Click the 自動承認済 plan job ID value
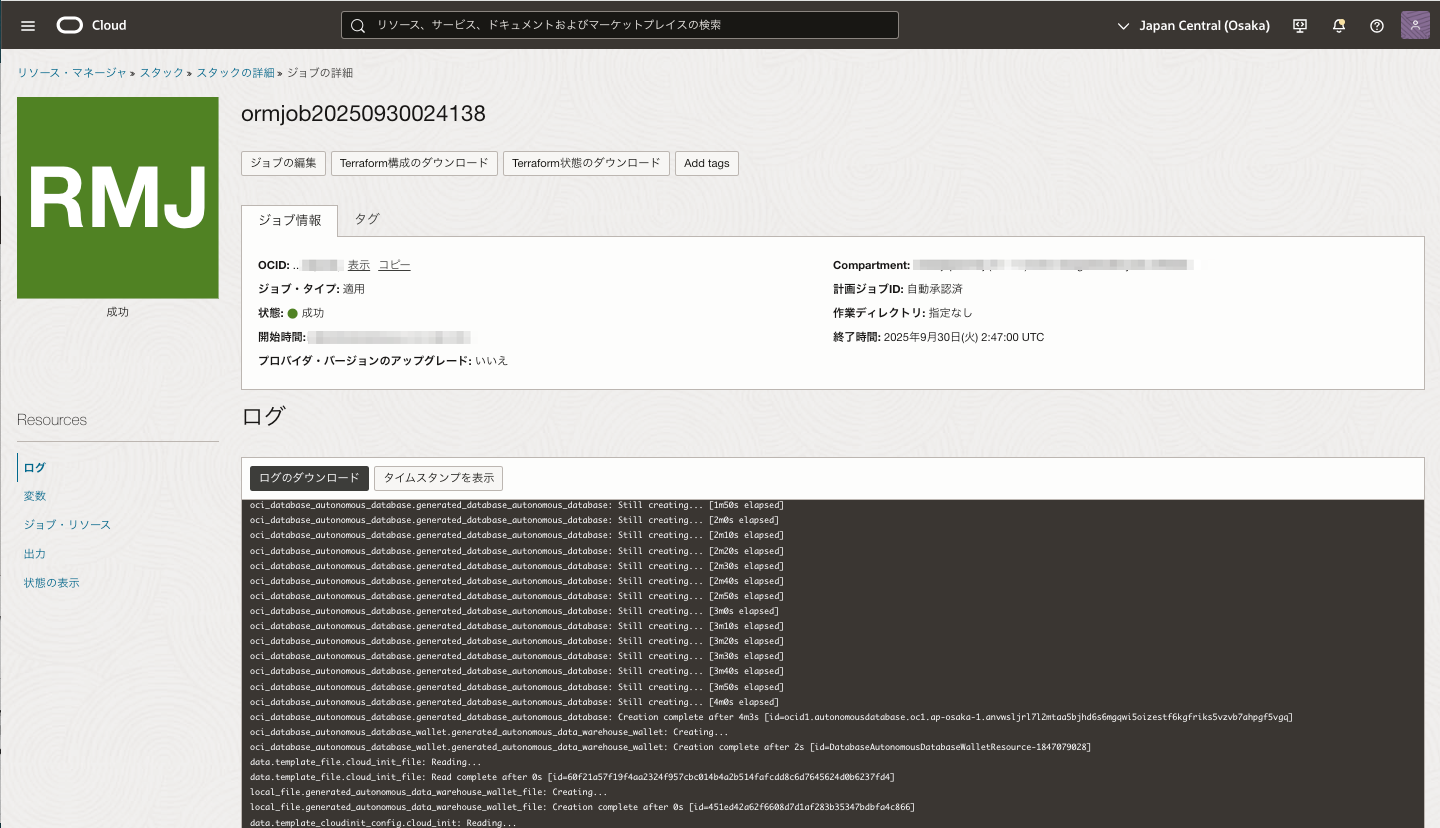Viewport: 1440px width, 828px height. (x=935, y=289)
